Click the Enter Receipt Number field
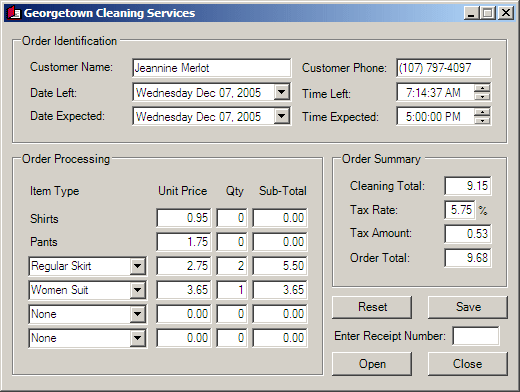The height and width of the screenshot is (392, 520). click(476, 336)
